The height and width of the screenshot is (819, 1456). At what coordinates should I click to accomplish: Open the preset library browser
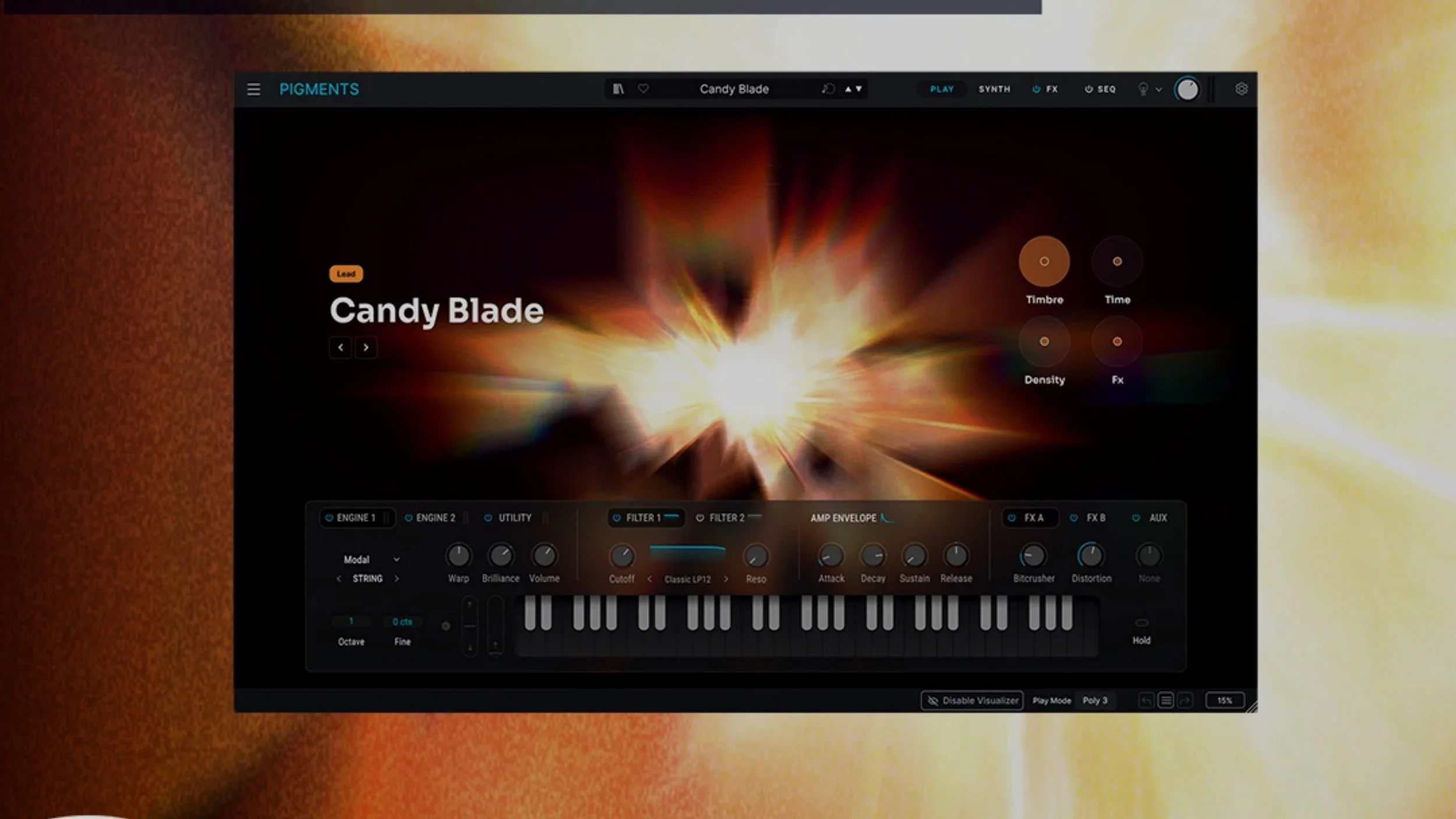click(x=619, y=89)
